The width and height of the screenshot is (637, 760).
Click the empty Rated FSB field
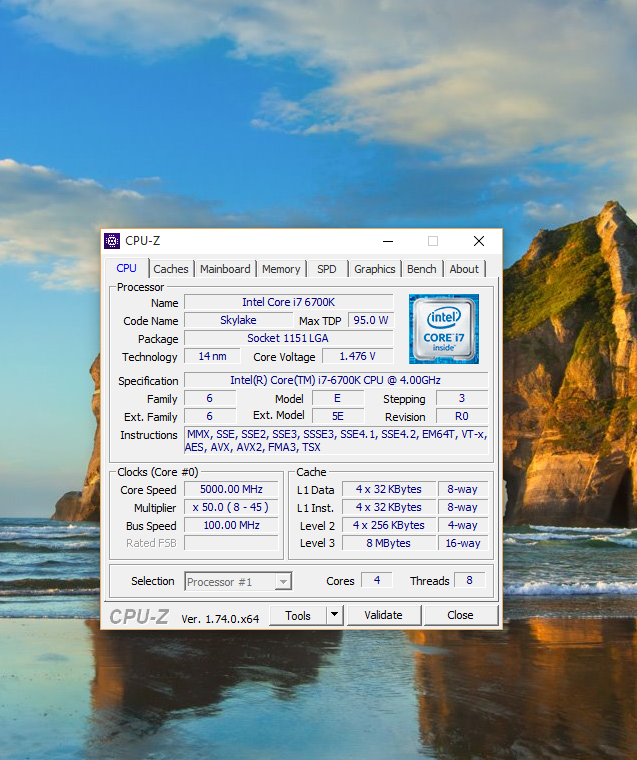tap(231, 543)
